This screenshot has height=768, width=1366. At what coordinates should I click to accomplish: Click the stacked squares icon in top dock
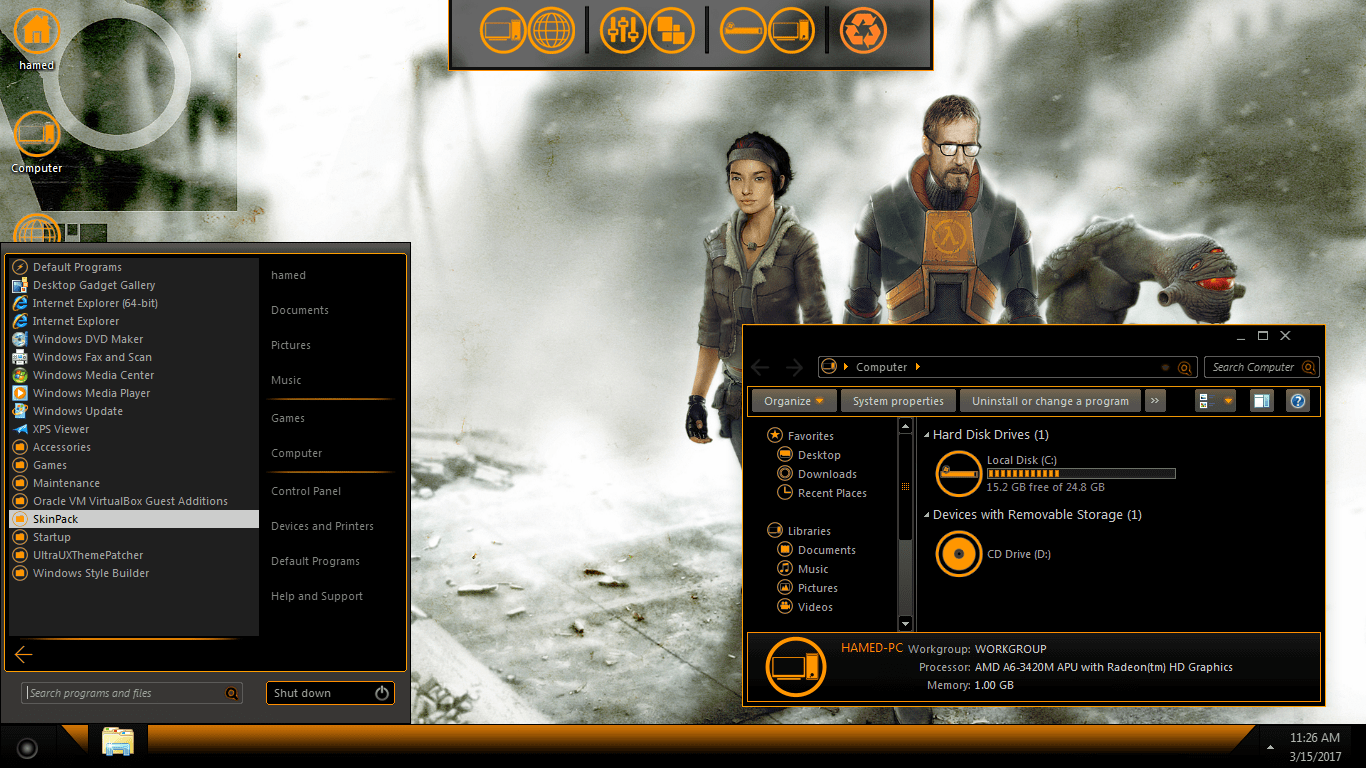(671, 30)
